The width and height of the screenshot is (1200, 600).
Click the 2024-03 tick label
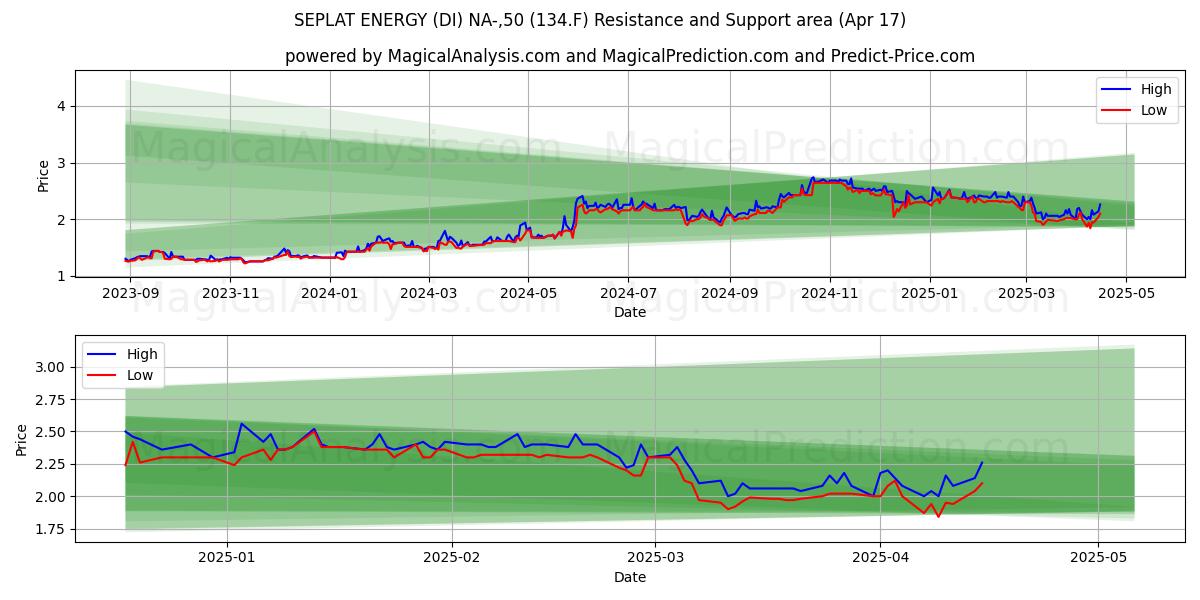coord(429,293)
